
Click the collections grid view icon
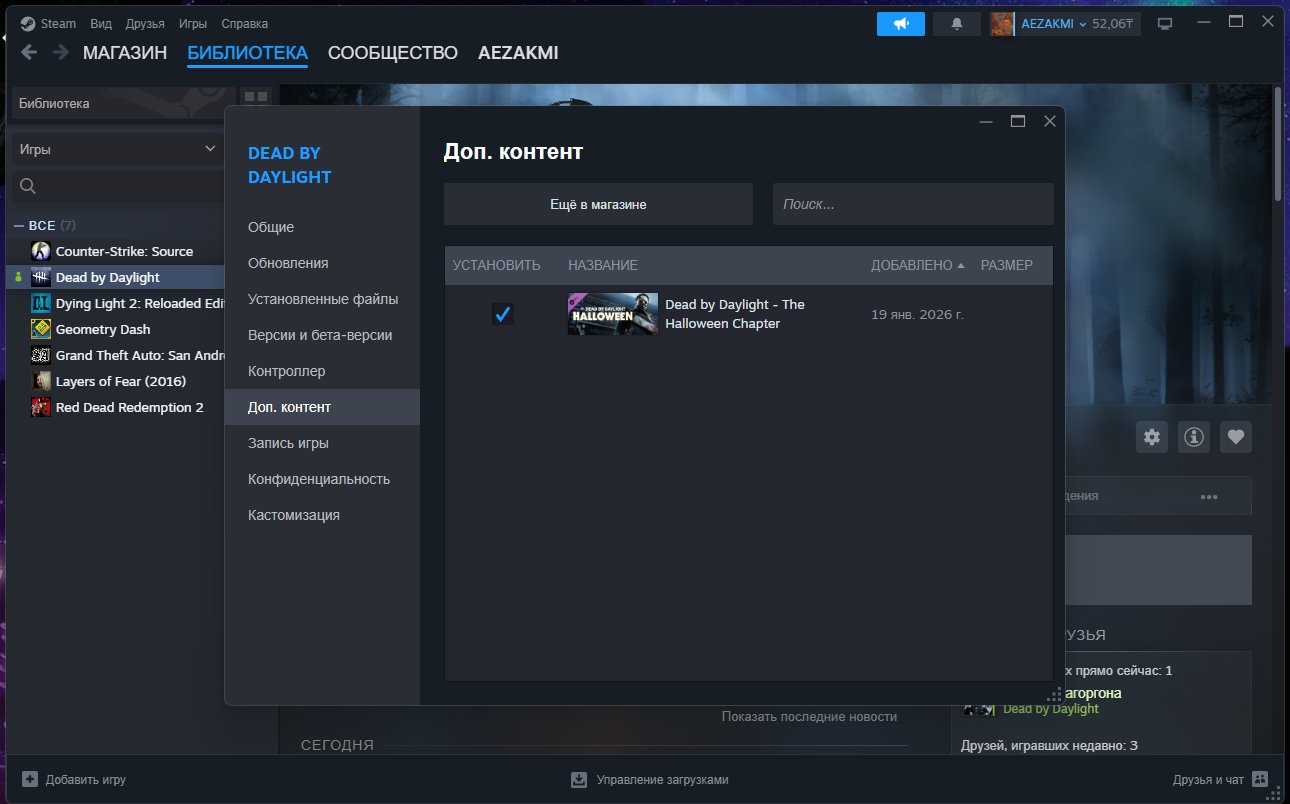point(257,97)
